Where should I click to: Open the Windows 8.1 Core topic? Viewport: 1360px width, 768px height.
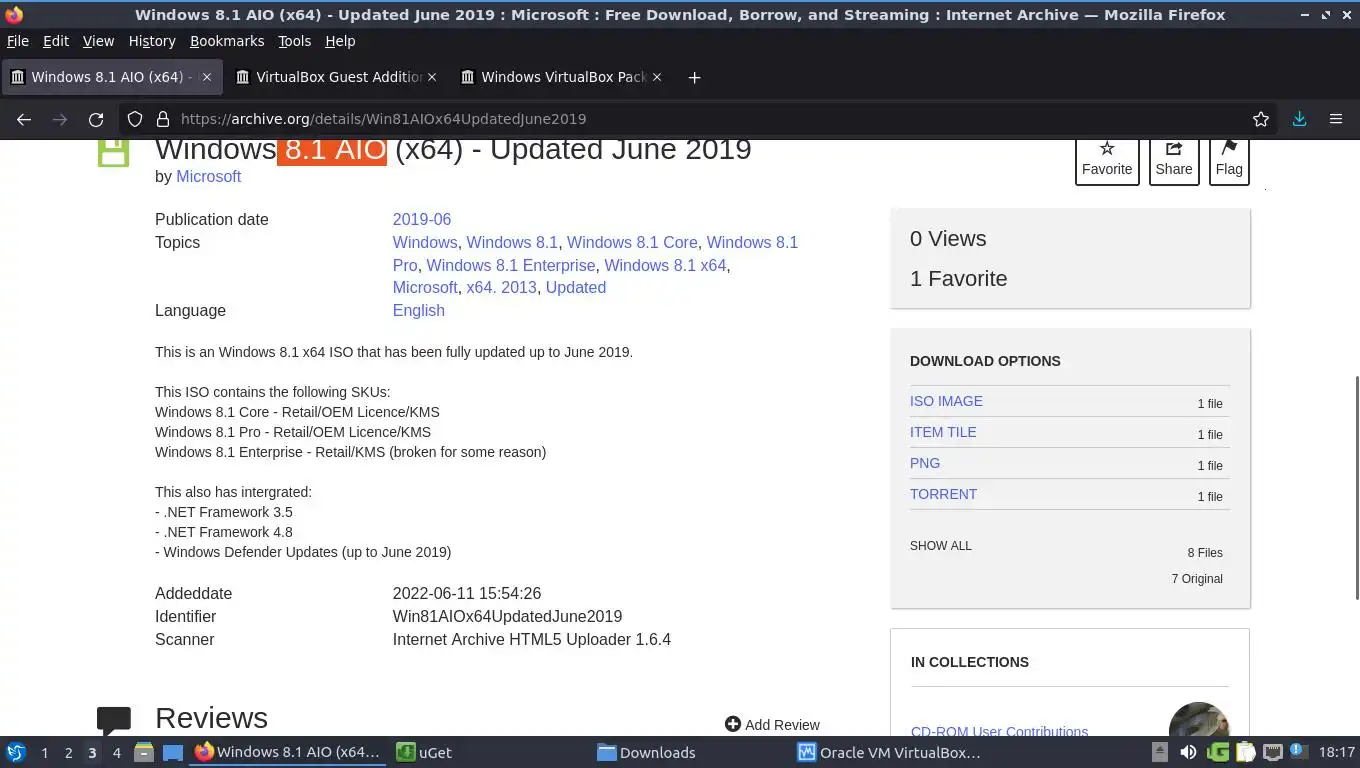632,242
